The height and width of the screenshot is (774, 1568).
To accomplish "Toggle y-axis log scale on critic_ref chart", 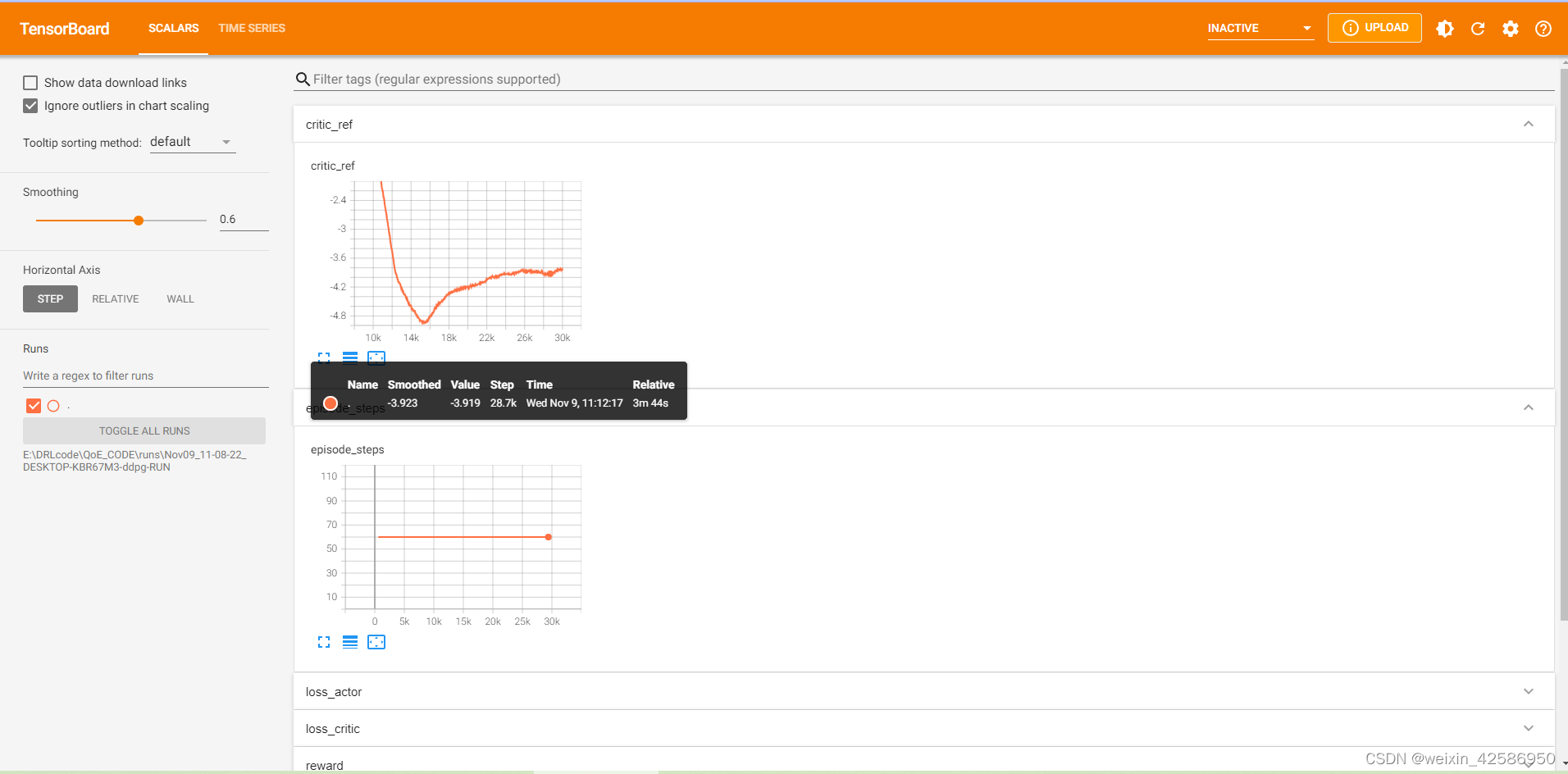I will tap(350, 357).
